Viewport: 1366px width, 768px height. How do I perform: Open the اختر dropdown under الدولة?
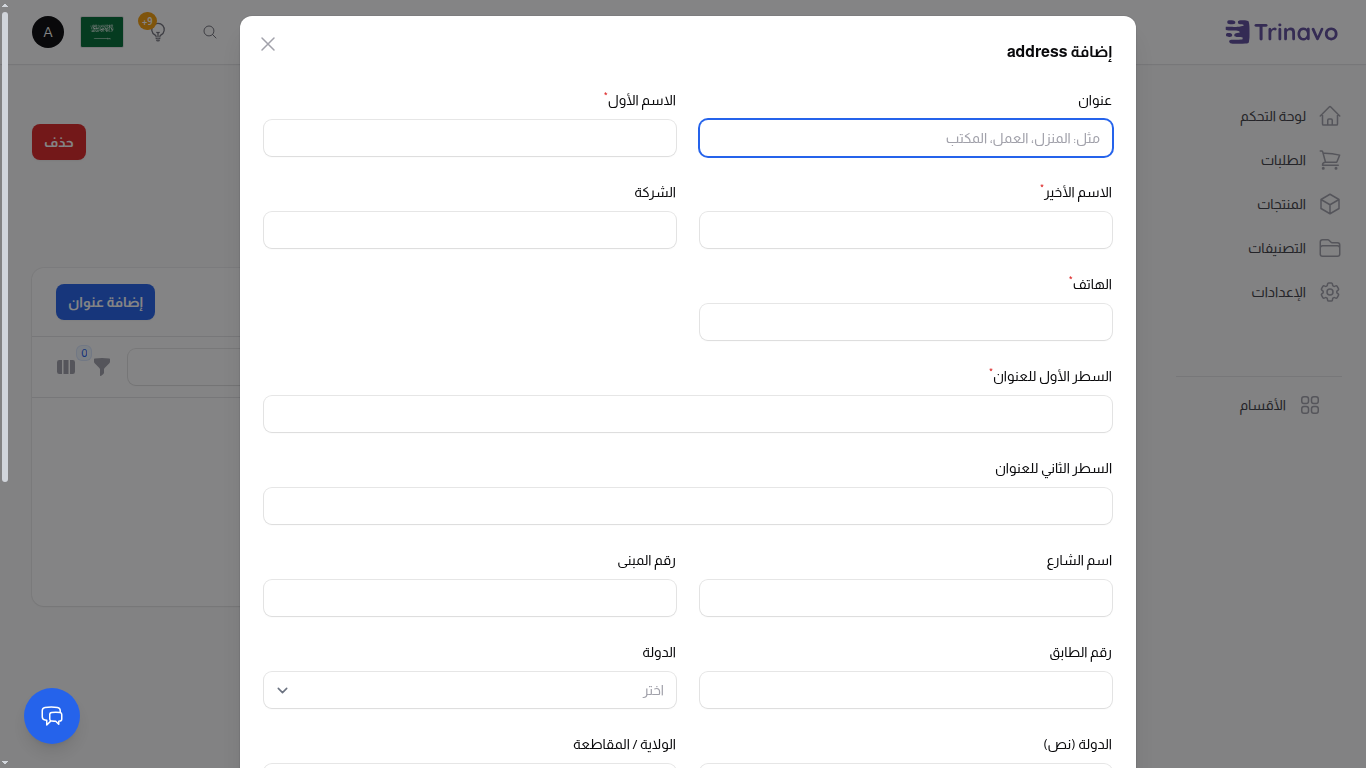pyautogui.click(x=470, y=690)
